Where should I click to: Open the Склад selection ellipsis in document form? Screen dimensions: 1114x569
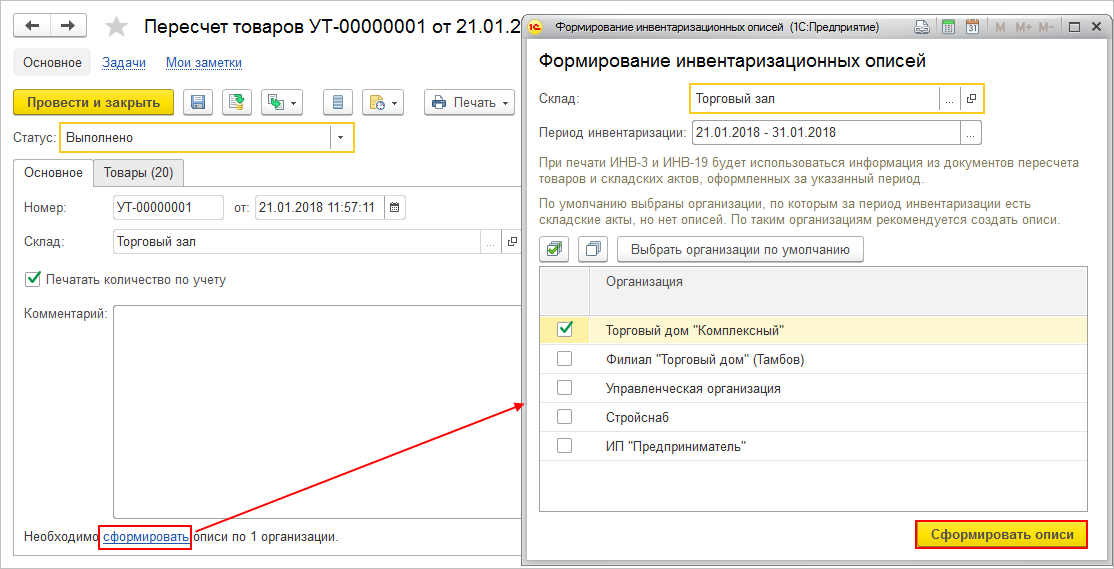click(490, 242)
